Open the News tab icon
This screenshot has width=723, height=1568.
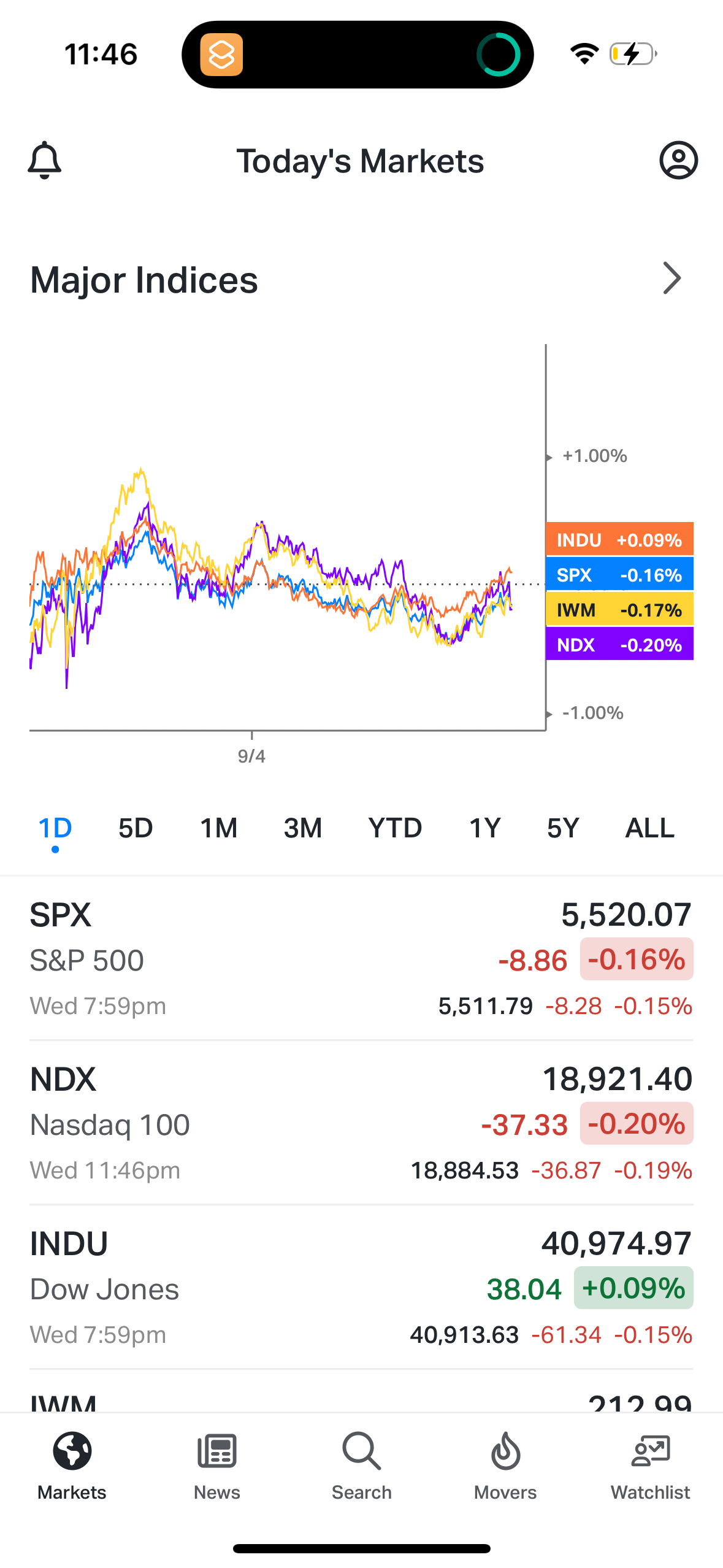(x=217, y=1451)
